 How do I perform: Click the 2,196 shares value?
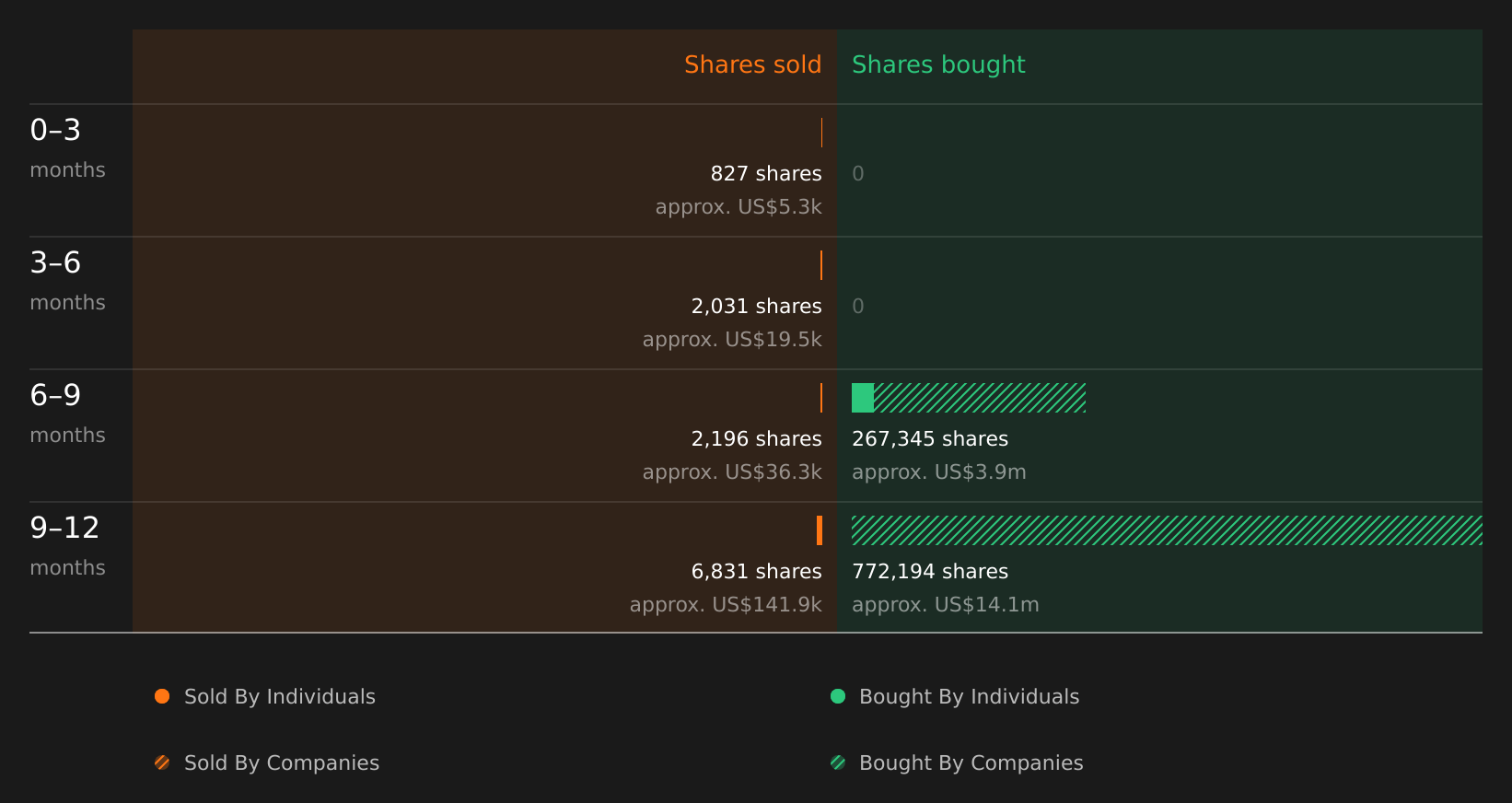pos(756,439)
